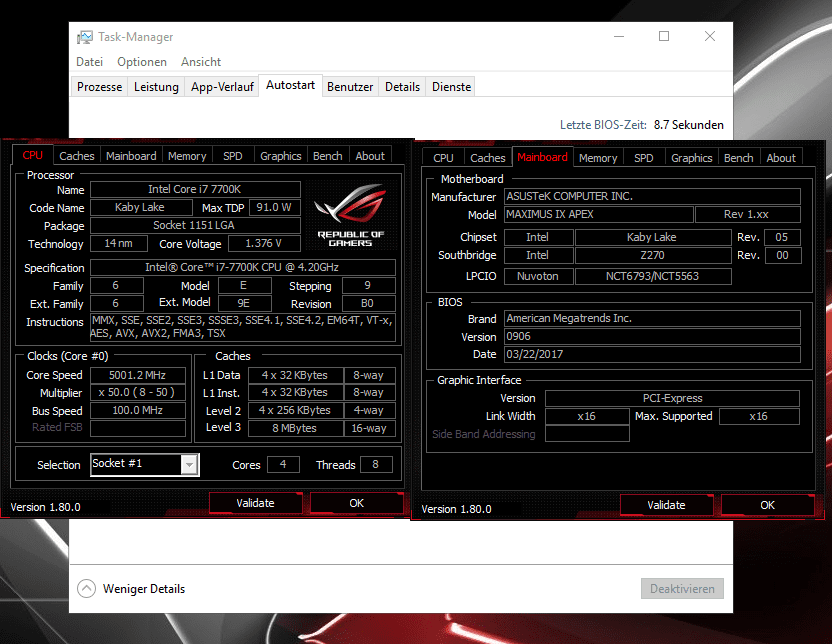The image size is (832, 644).
Task: Open Memory tab in right CPU-Z window
Action: pos(598,158)
